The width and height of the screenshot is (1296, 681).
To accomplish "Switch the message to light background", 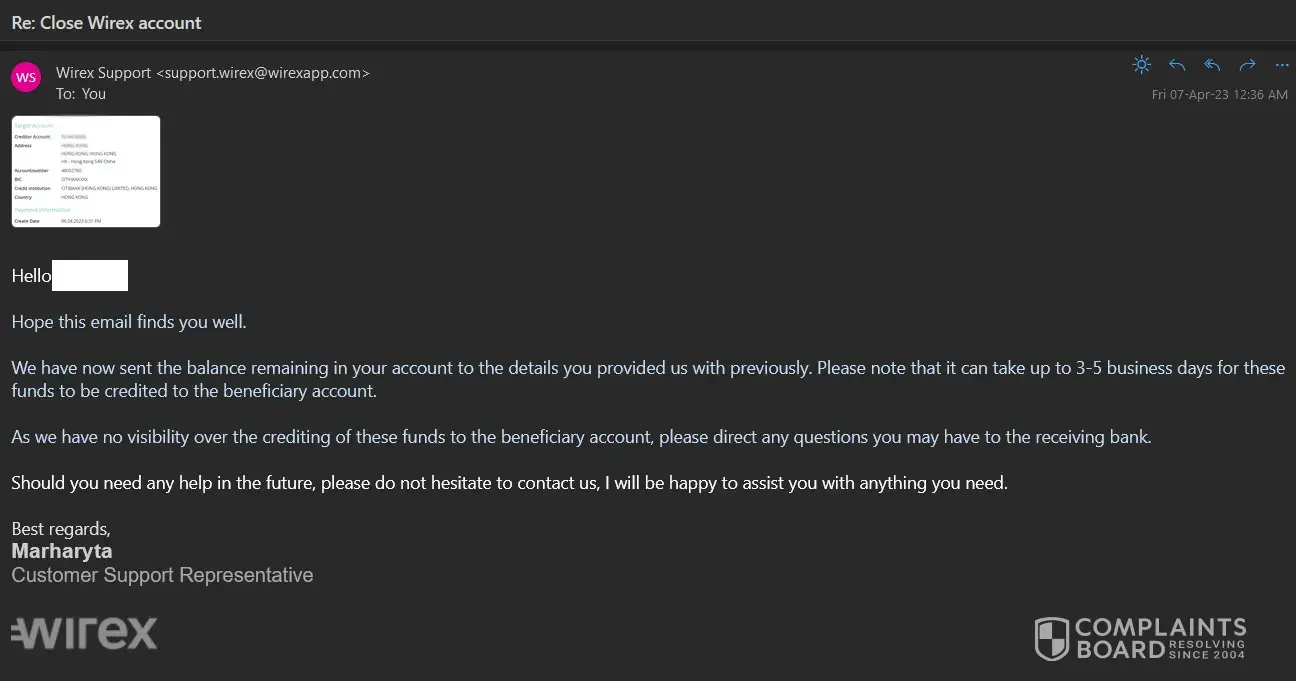I will [x=1141, y=65].
